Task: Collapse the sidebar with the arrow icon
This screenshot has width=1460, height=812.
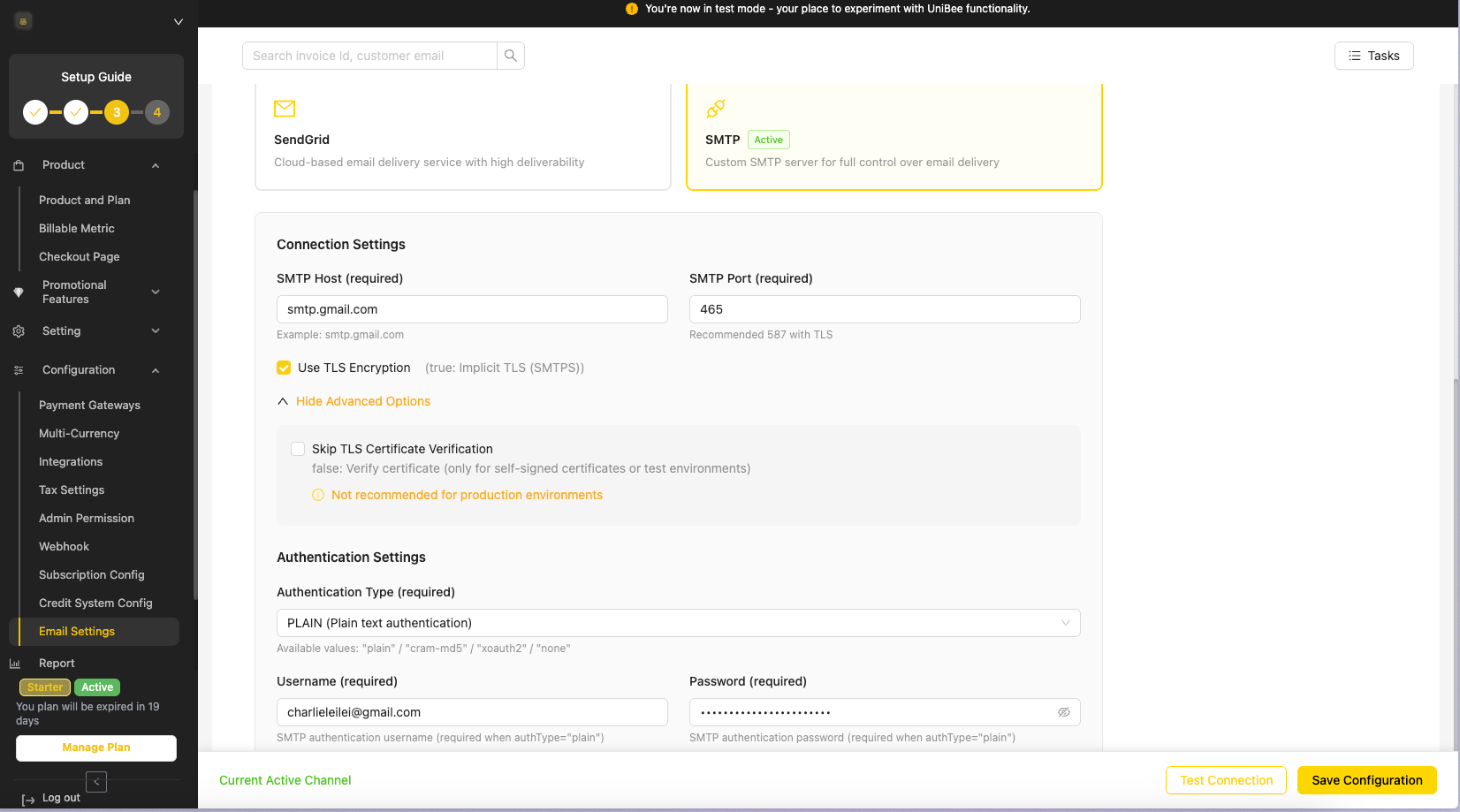Action: click(95, 782)
